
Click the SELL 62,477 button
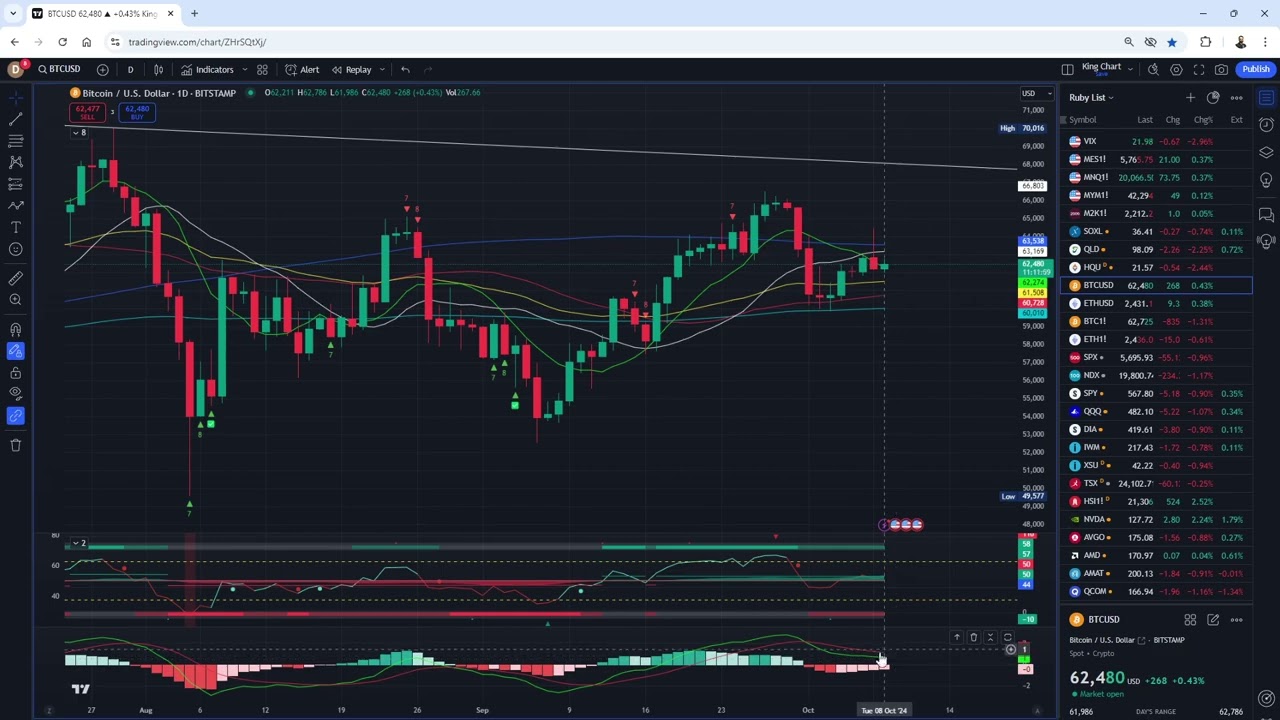(x=87, y=112)
